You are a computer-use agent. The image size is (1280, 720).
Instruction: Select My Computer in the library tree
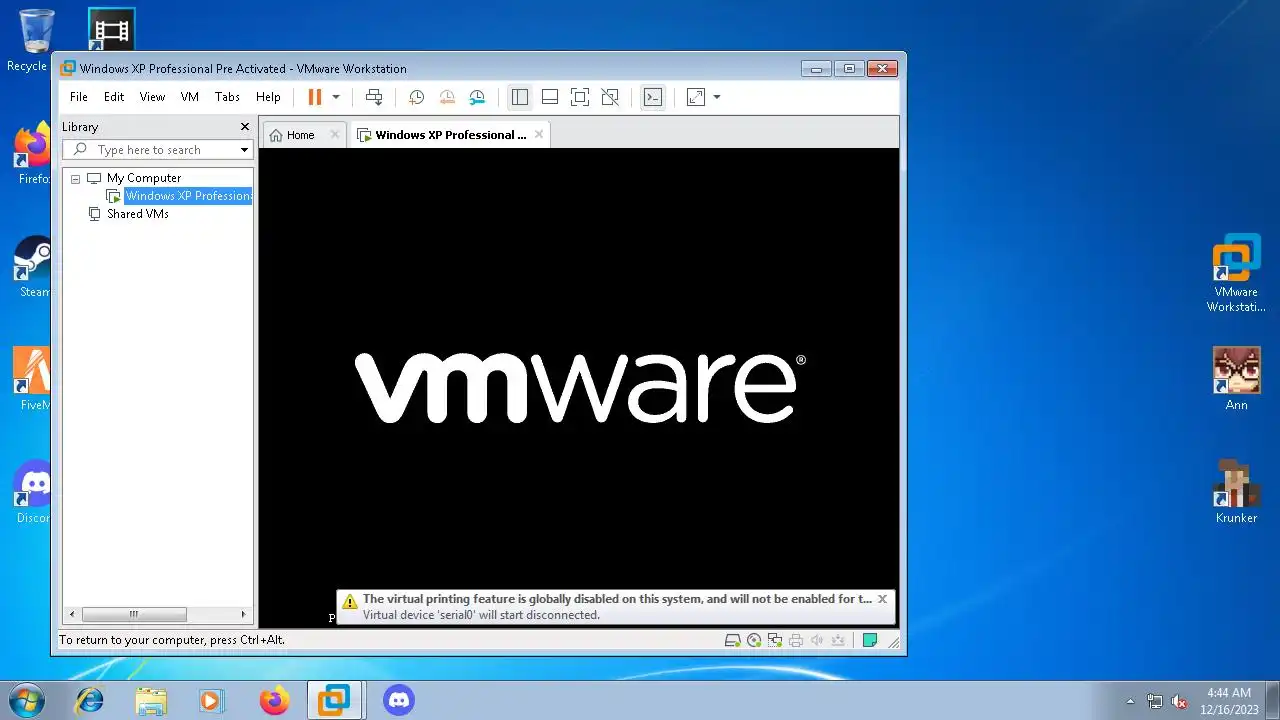[x=143, y=178]
